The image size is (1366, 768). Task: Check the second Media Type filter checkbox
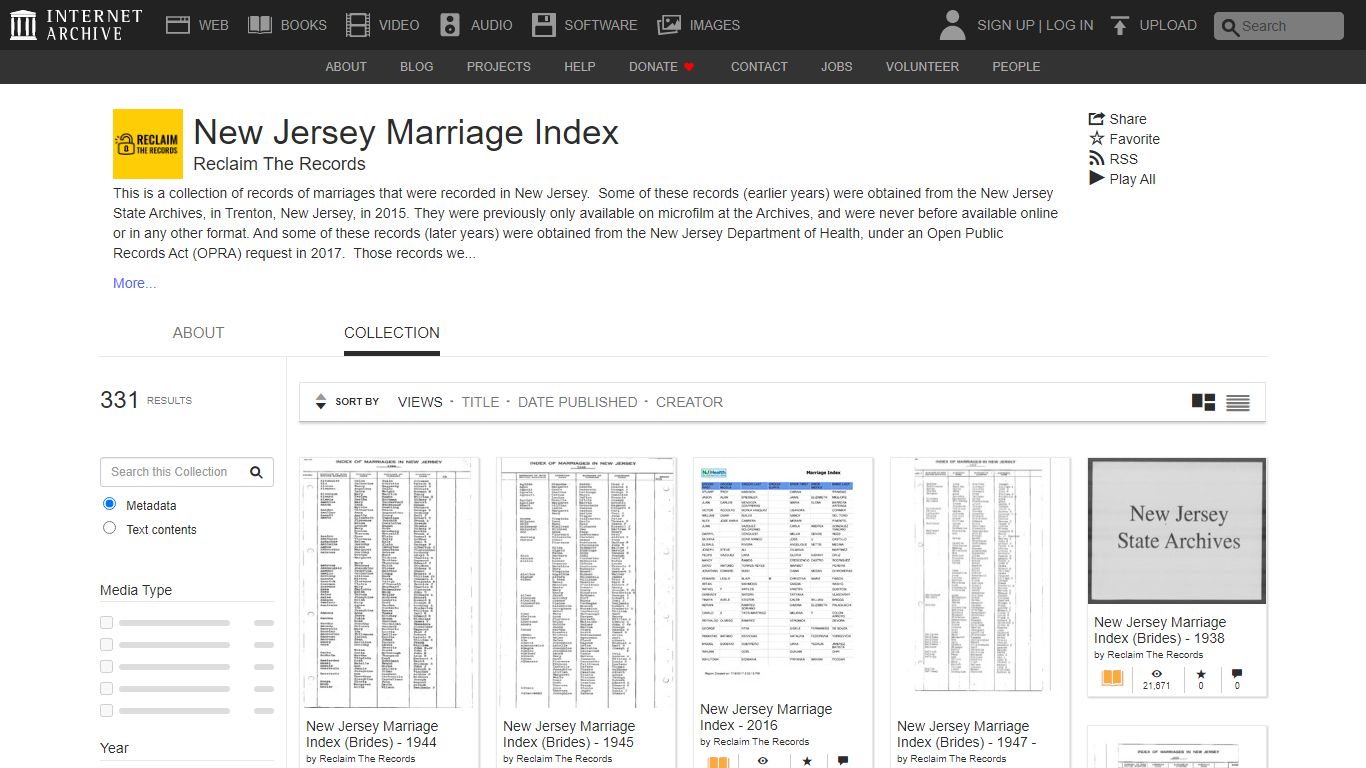[x=107, y=644]
